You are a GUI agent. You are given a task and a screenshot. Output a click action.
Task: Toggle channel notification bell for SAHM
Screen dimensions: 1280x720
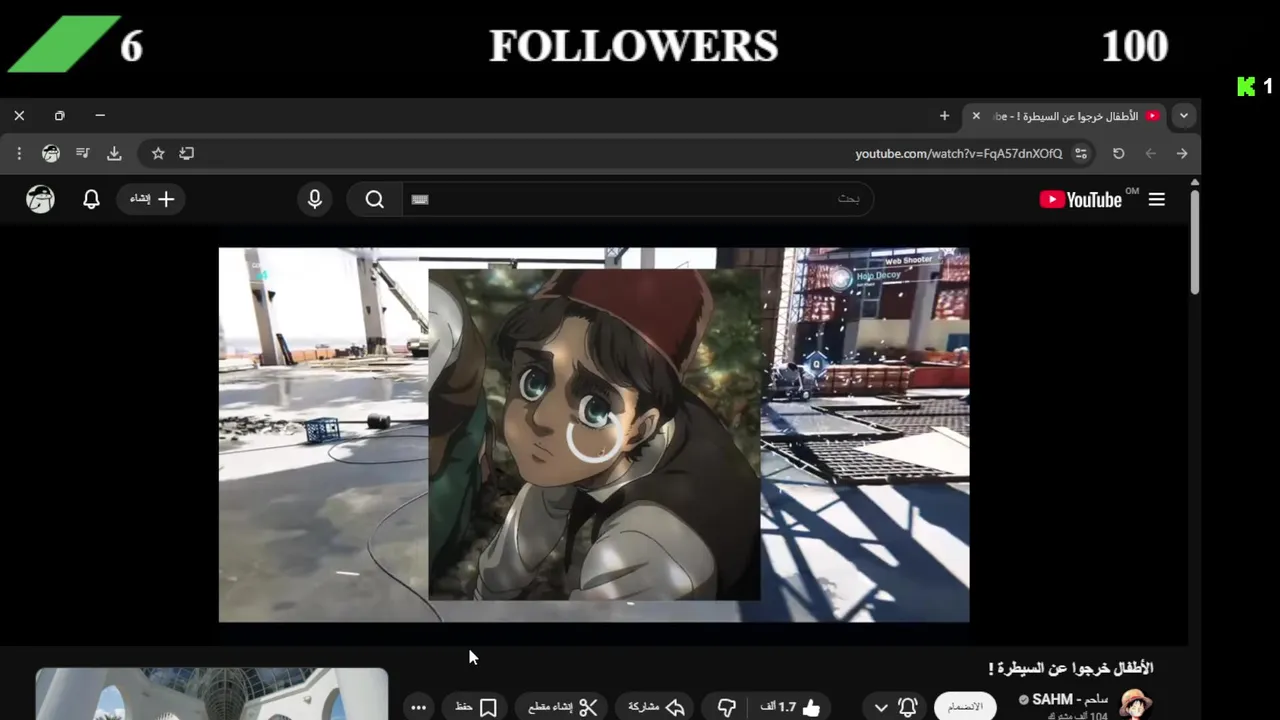pos(907,707)
